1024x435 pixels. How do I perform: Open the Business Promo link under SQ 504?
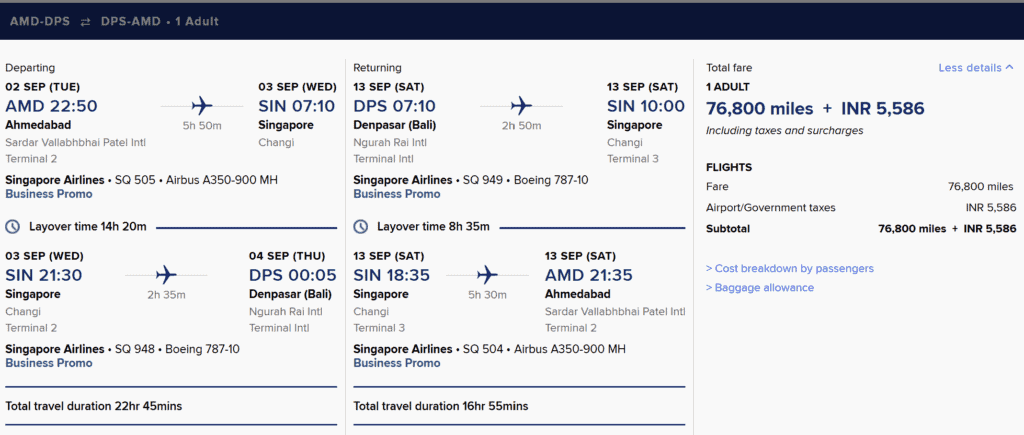[397, 363]
